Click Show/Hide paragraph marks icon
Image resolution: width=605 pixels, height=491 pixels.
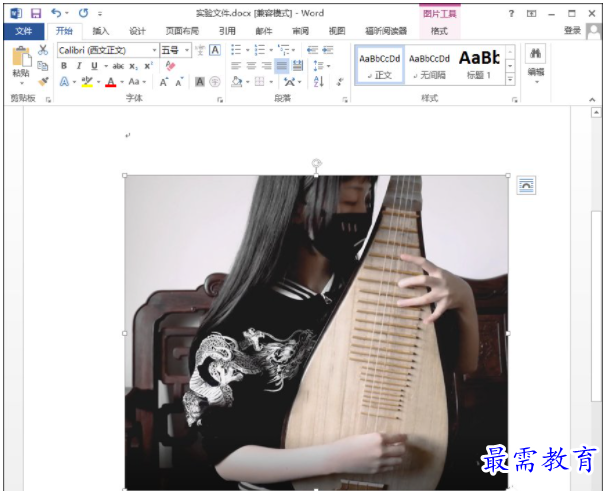click(x=340, y=82)
